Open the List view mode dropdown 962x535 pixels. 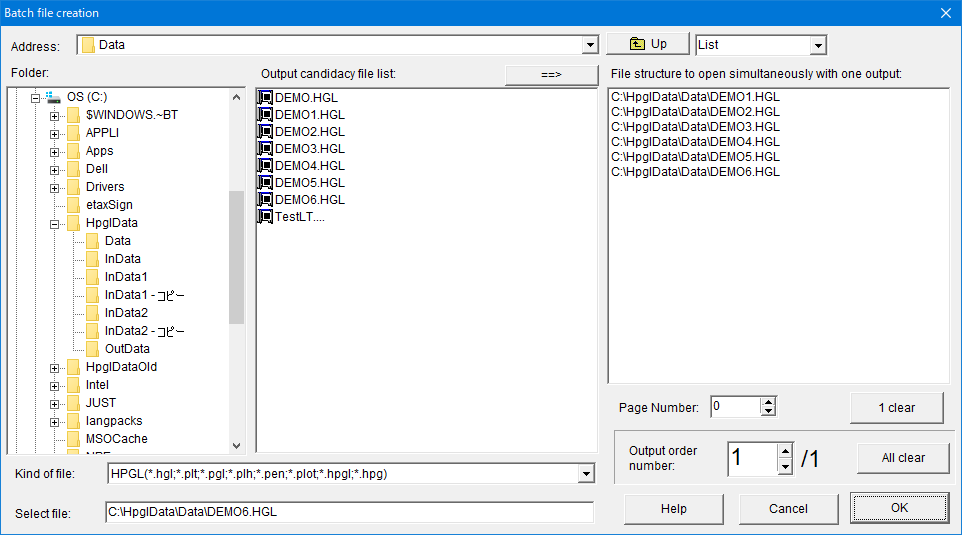point(818,46)
